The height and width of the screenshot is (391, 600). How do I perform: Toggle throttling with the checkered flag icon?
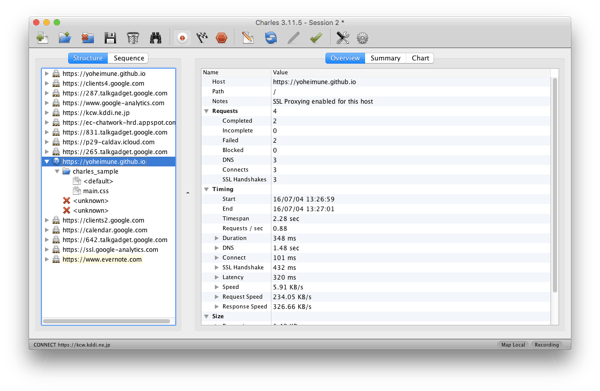pos(202,38)
